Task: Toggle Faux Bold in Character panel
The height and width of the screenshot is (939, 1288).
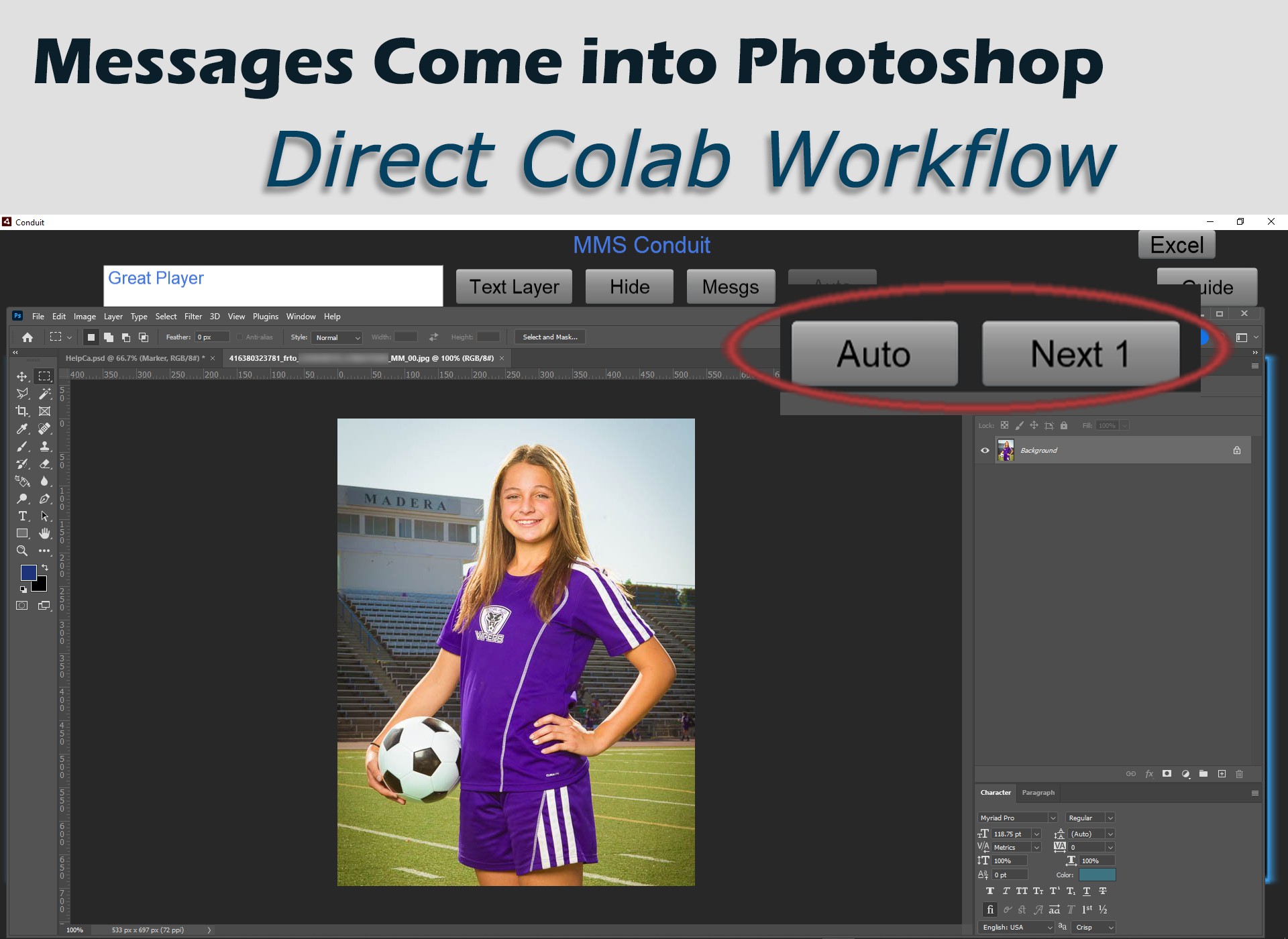Action: (x=989, y=891)
